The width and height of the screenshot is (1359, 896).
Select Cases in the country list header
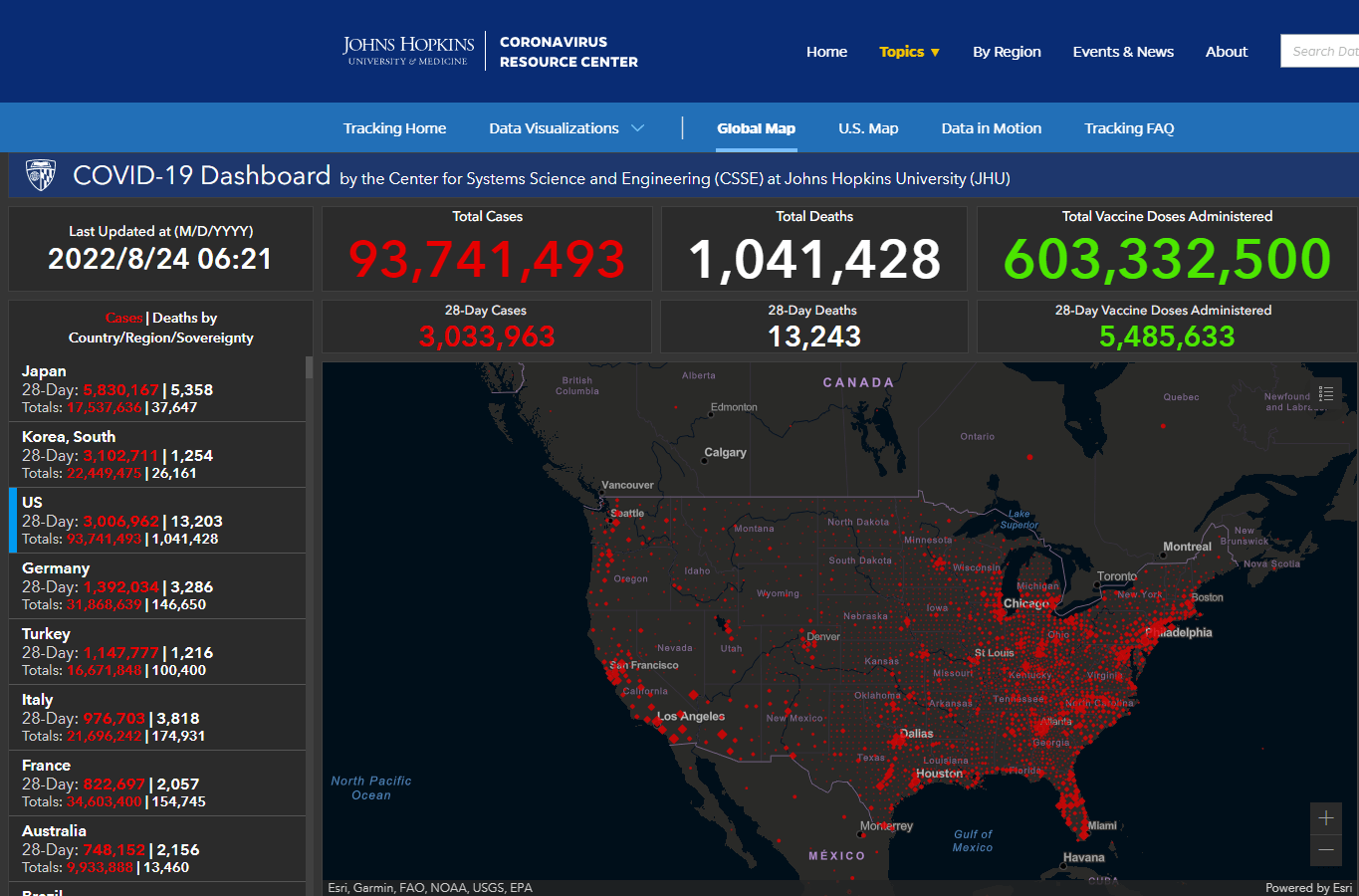click(x=124, y=318)
